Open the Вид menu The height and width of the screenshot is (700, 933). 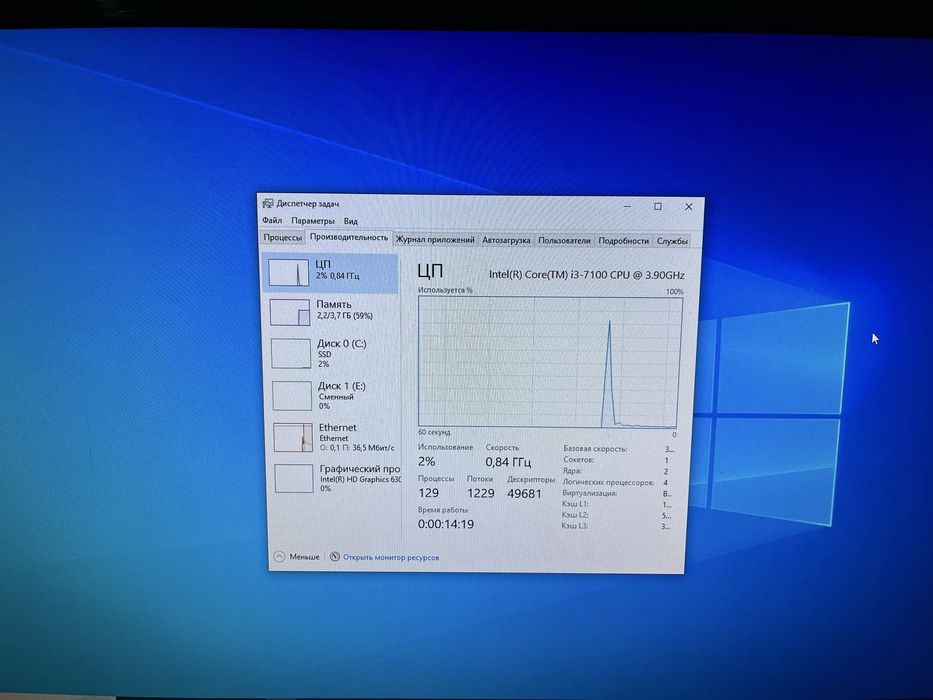pyautogui.click(x=350, y=221)
